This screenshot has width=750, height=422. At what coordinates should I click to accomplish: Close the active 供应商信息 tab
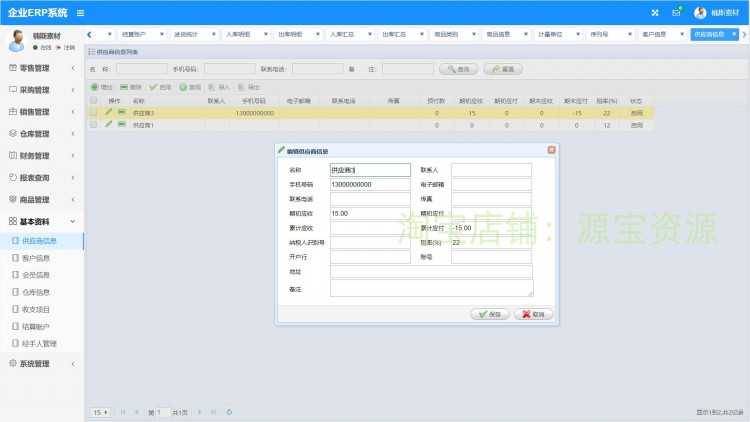[x=734, y=34]
